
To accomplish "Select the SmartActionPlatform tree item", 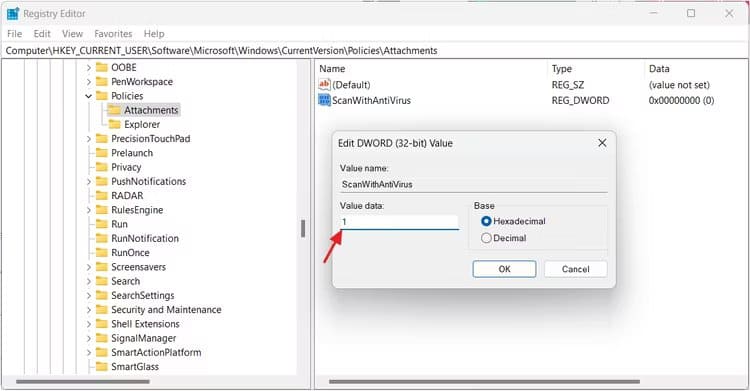I will 156,352.
